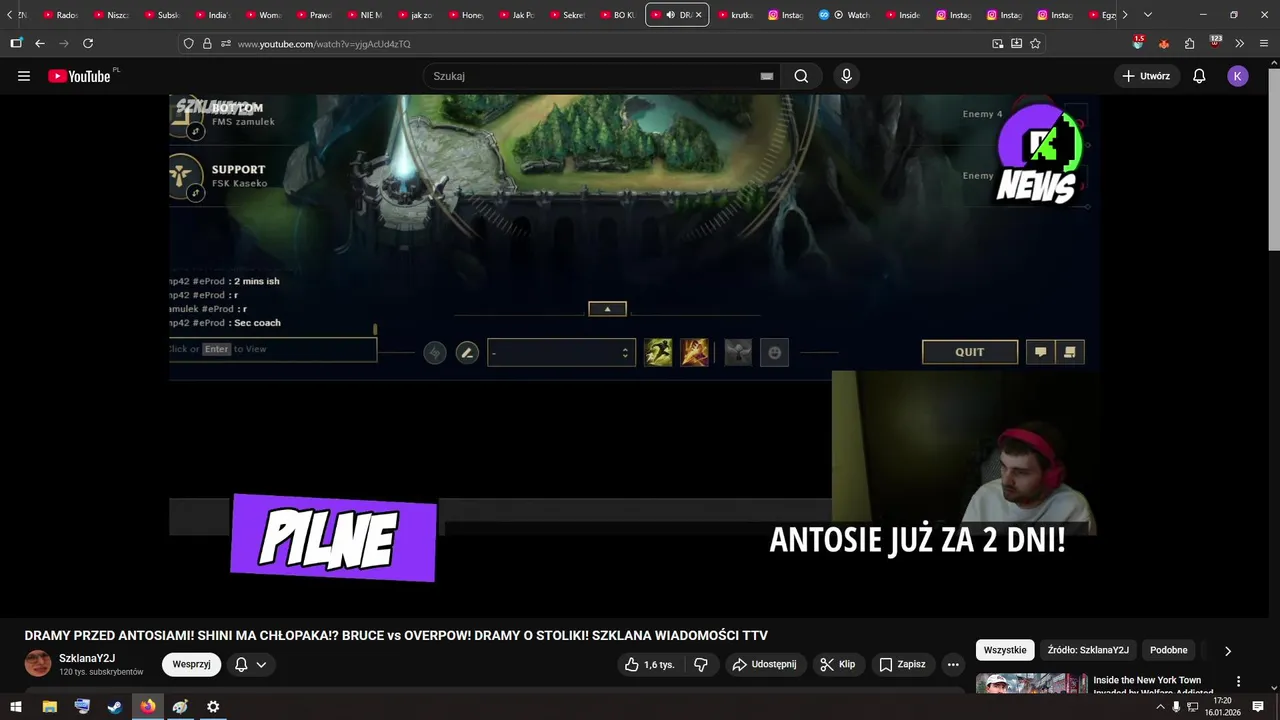Open Windows Start menu
The image size is (1280, 720).
point(15,706)
